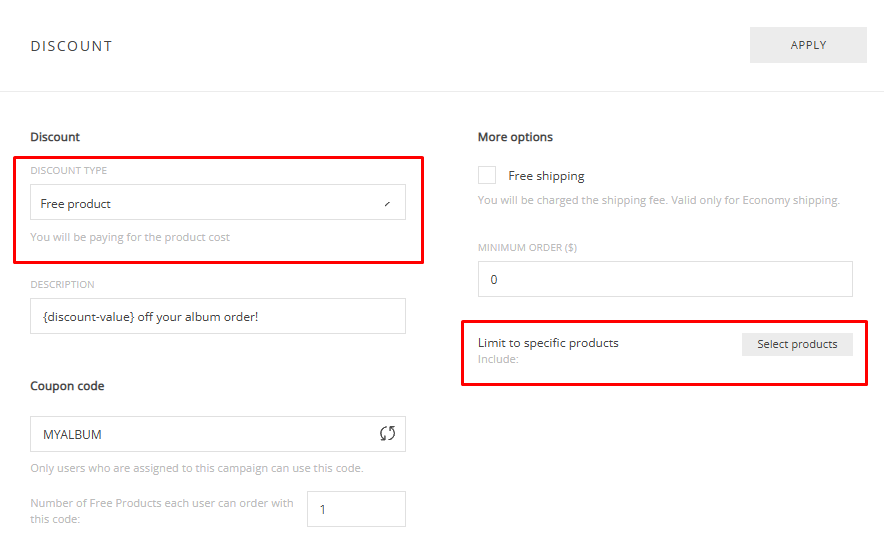Image resolution: width=884 pixels, height=555 pixels.
Task: Click the "More options" section heading
Action: coord(515,137)
